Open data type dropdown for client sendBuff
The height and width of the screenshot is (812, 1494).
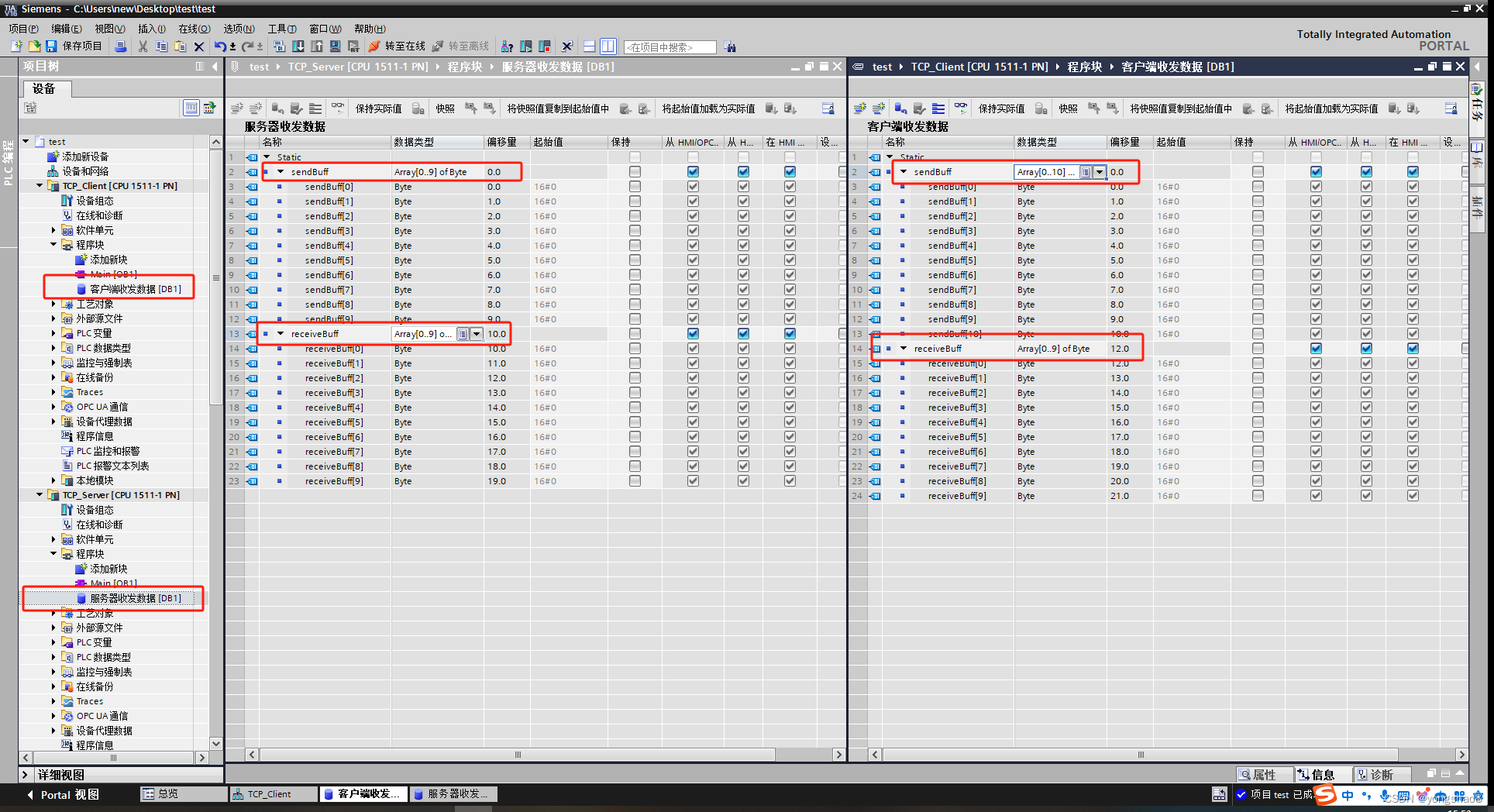1099,172
